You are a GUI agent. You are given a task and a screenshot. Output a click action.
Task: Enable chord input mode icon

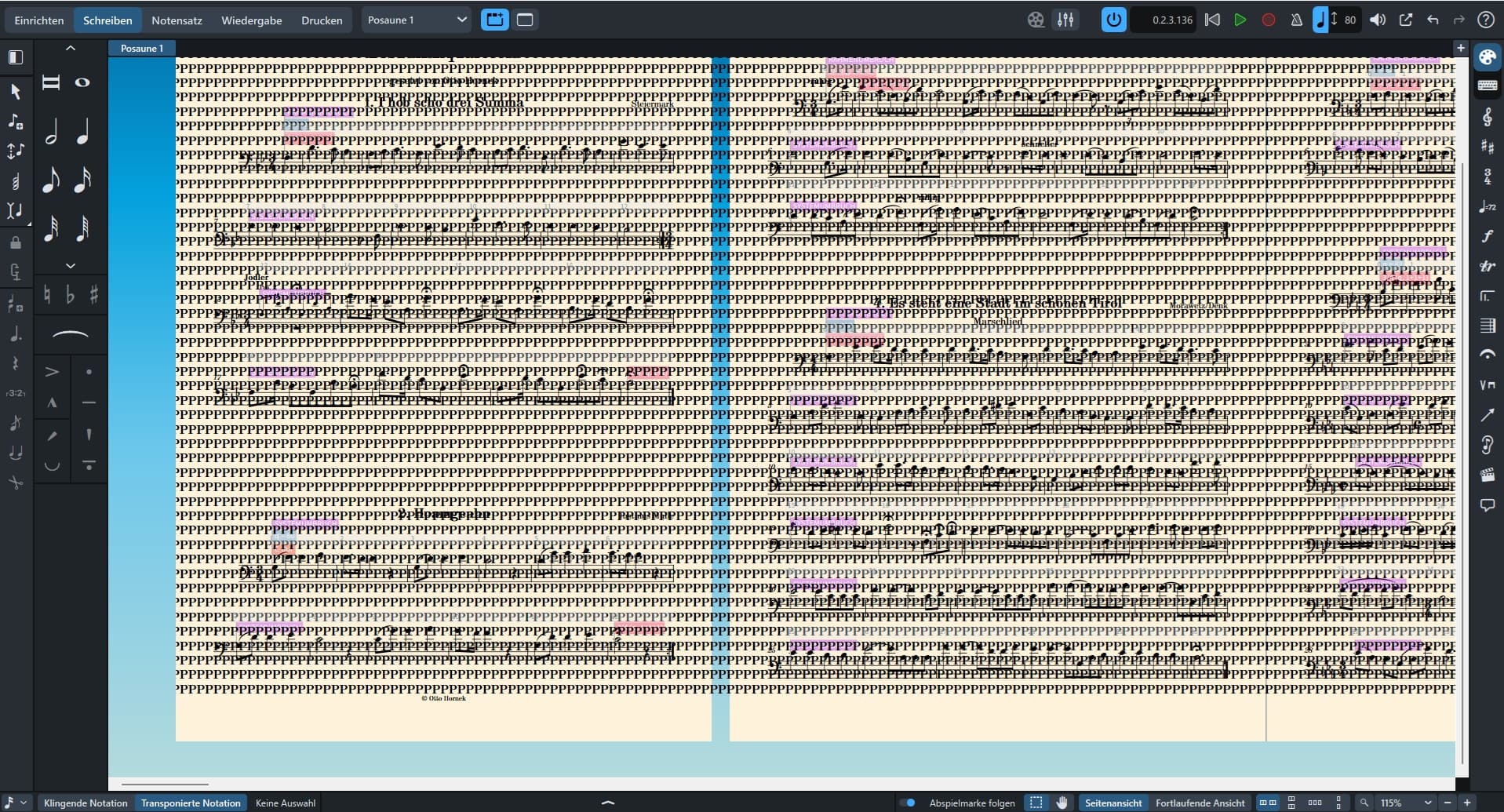[15, 182]
